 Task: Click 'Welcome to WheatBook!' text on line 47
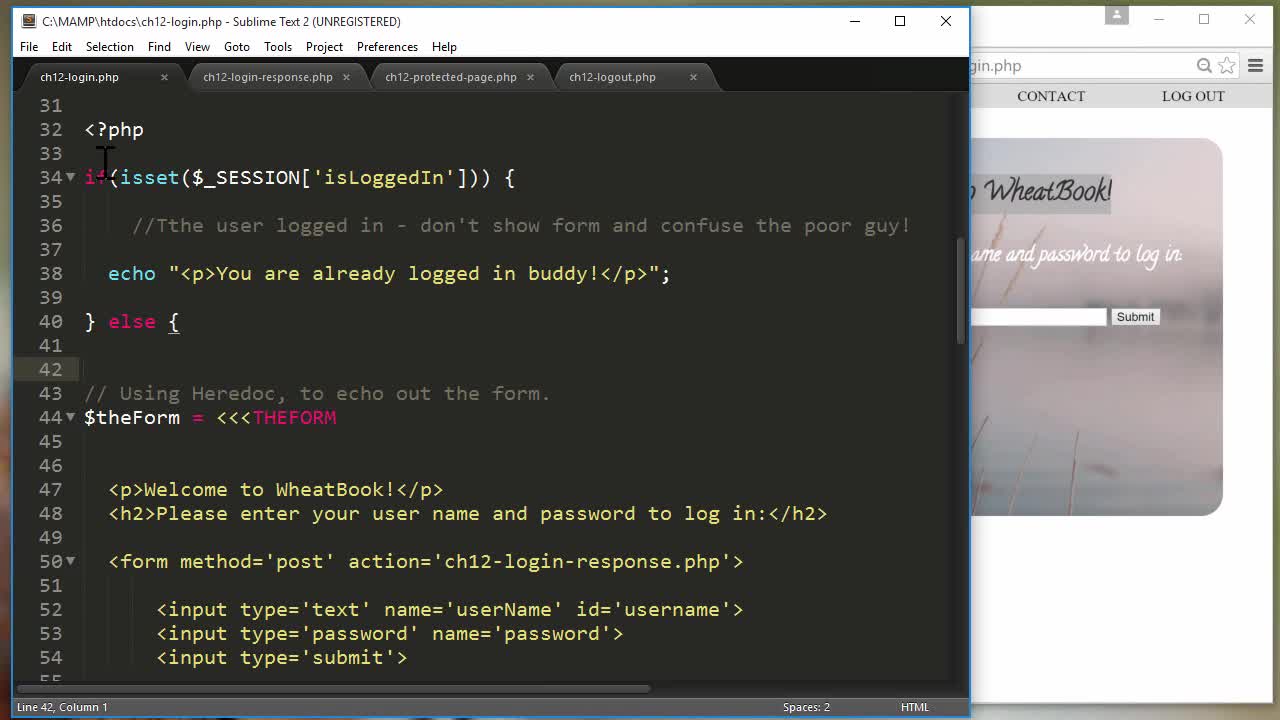tap(270, 489)
